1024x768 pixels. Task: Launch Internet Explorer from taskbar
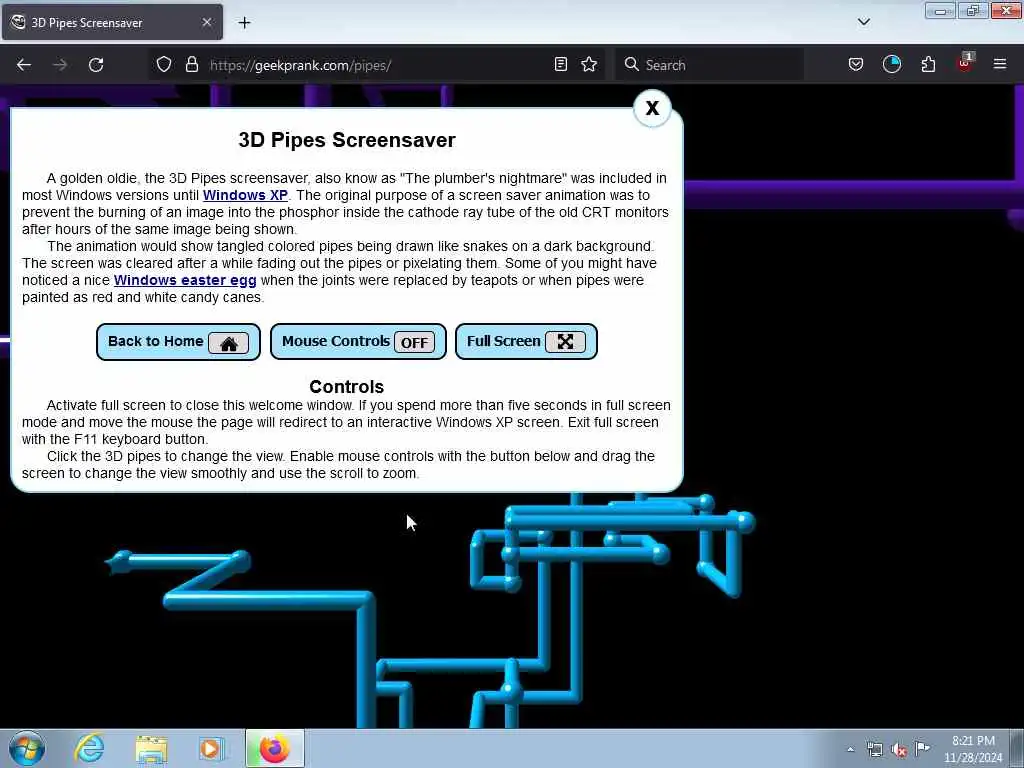[x=89, y=748]
